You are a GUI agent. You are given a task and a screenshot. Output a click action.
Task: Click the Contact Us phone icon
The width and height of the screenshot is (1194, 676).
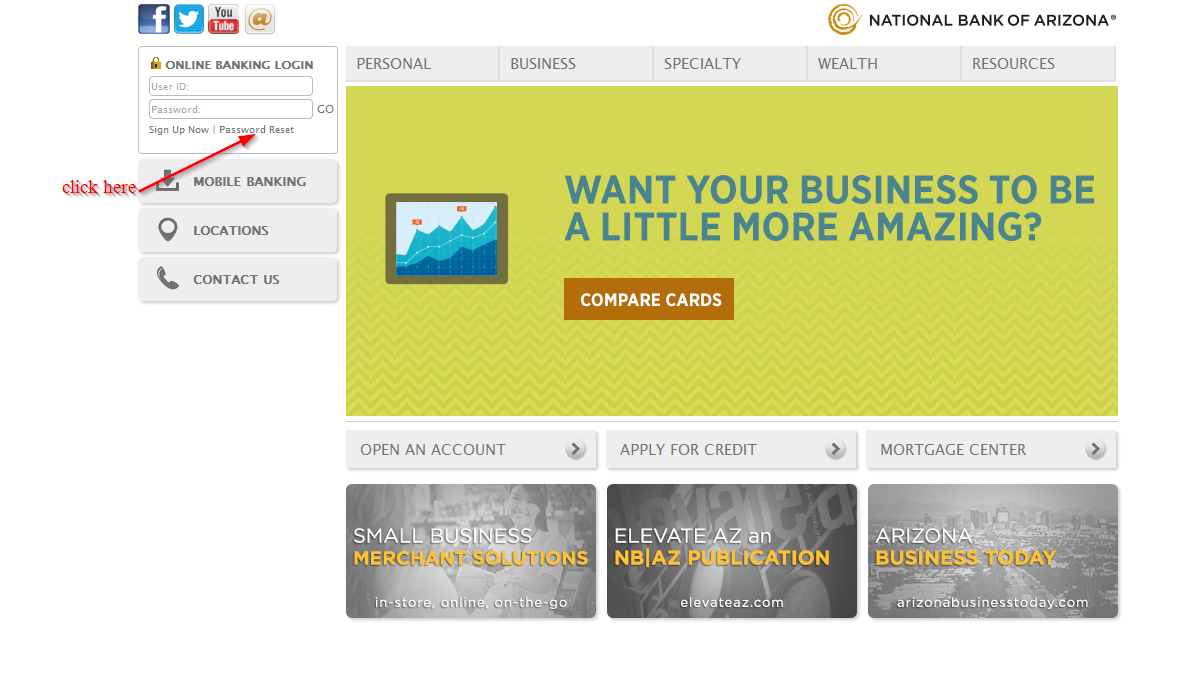pyautogui.click(x=168, y=279)
